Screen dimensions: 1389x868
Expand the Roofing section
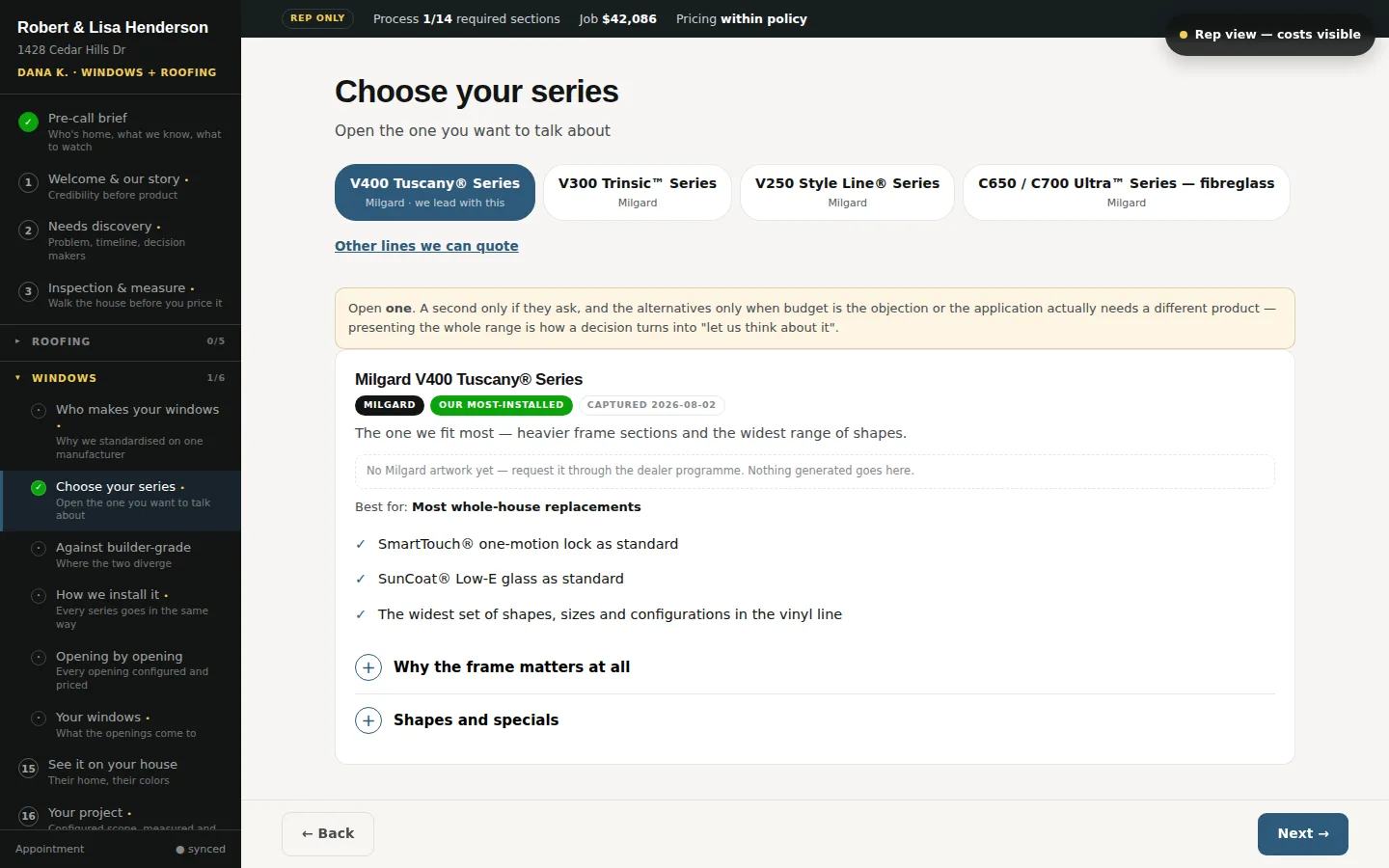(x=121, y=341)
